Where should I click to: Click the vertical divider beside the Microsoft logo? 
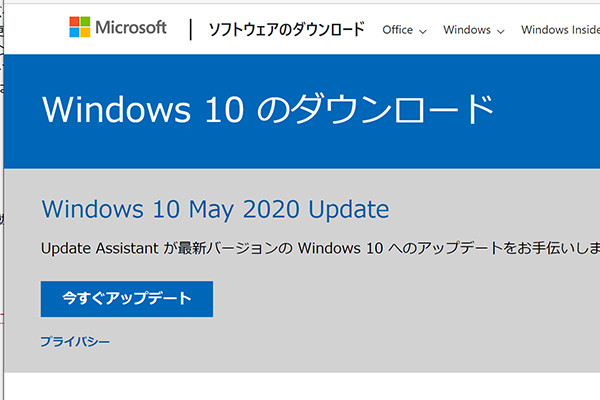[190, 29]
